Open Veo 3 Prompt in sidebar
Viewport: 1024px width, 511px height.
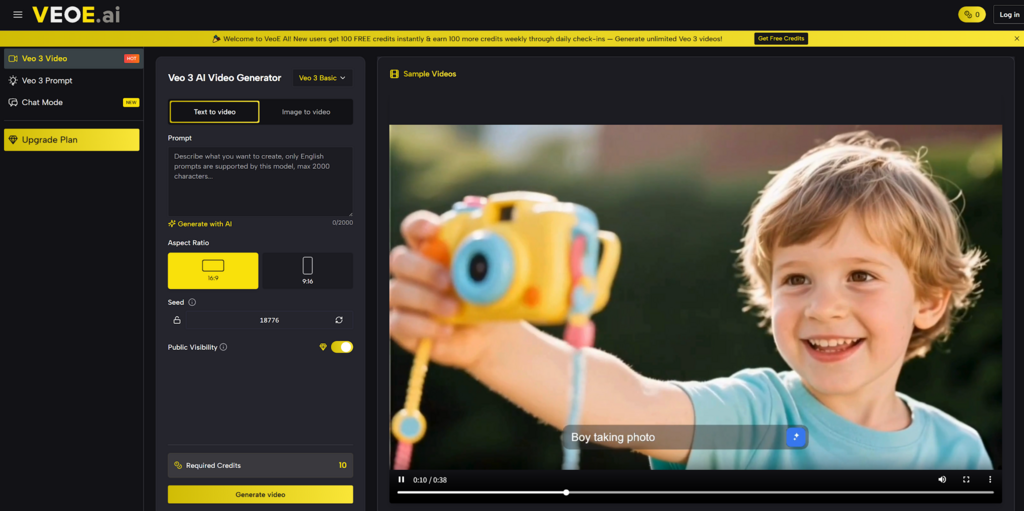click(47, 80)
